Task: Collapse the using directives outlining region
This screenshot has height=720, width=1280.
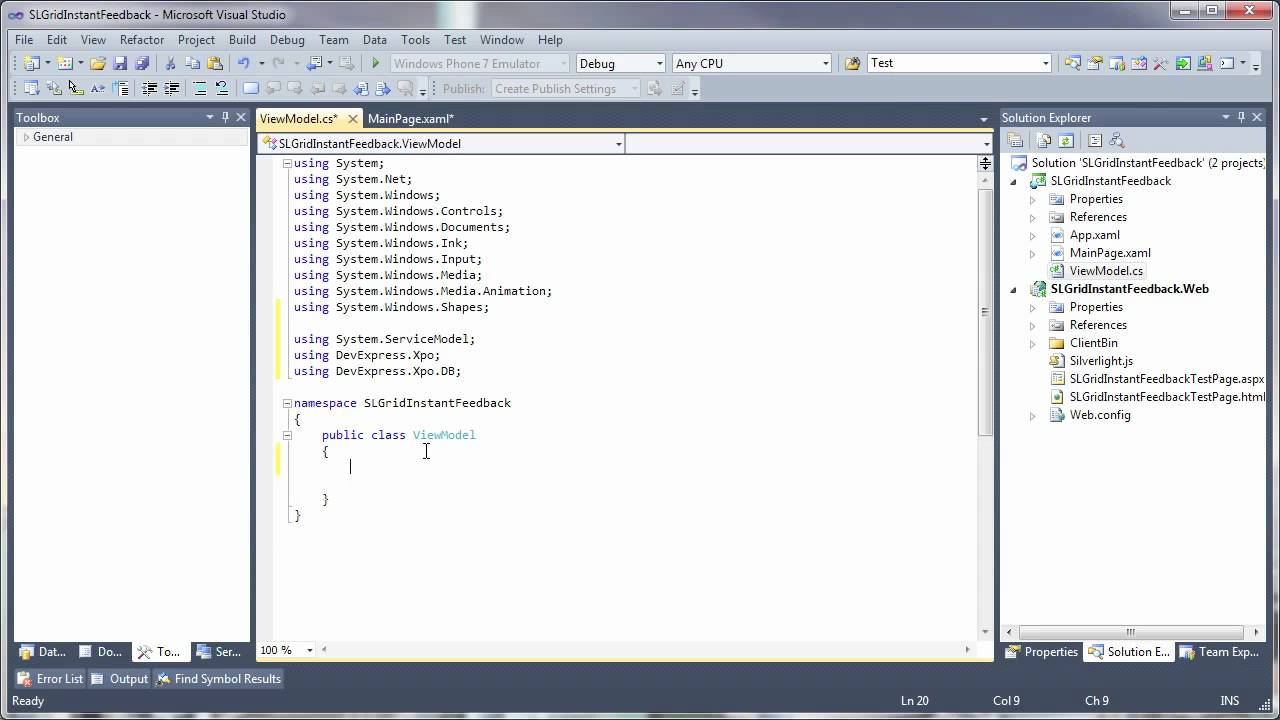Action: (287, 163)
